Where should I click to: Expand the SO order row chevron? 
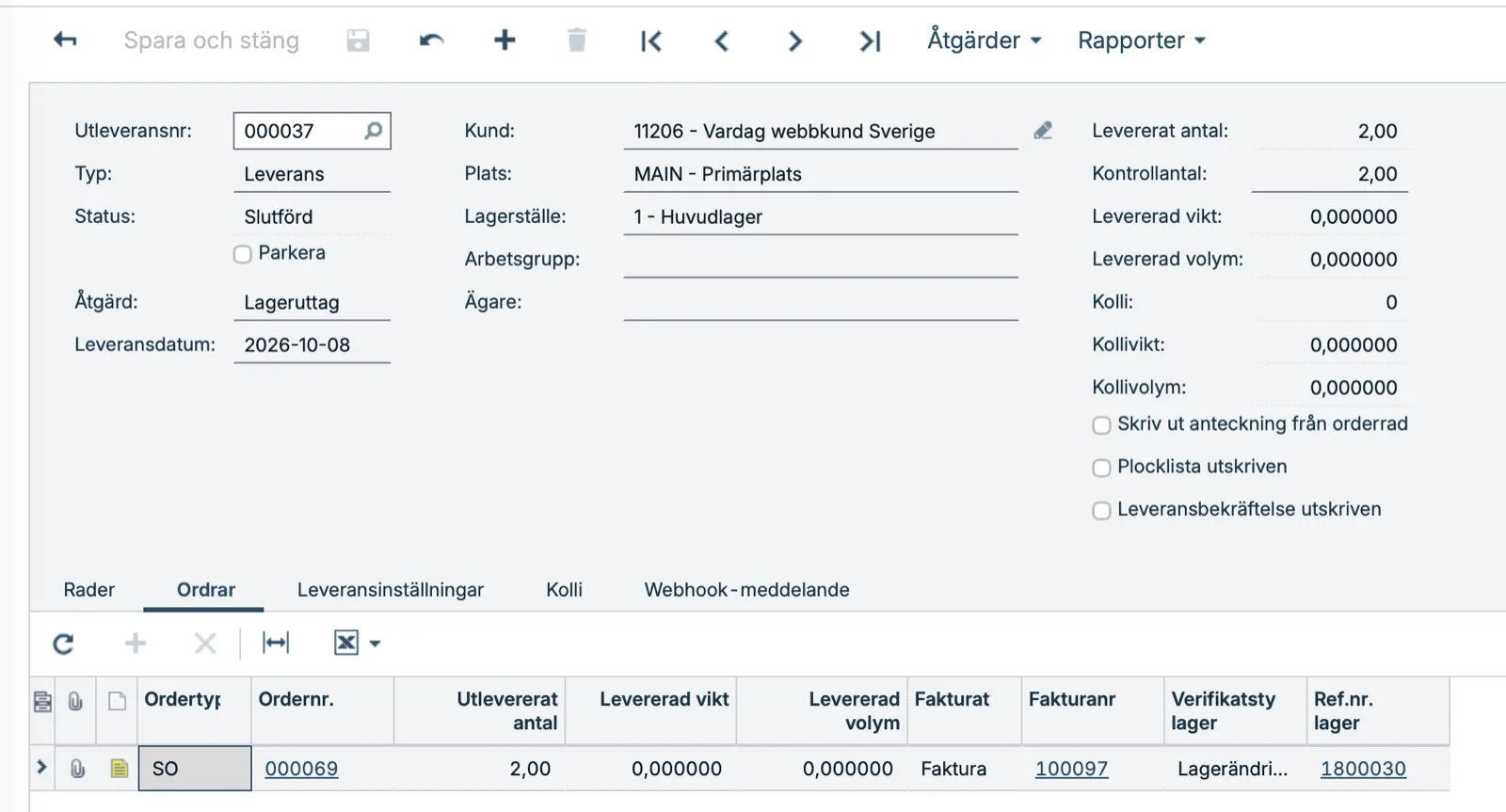[x=41, y=767]
